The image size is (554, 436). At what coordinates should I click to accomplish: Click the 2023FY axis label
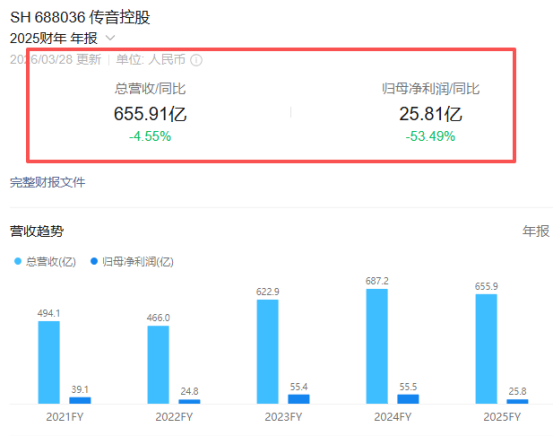283,417
